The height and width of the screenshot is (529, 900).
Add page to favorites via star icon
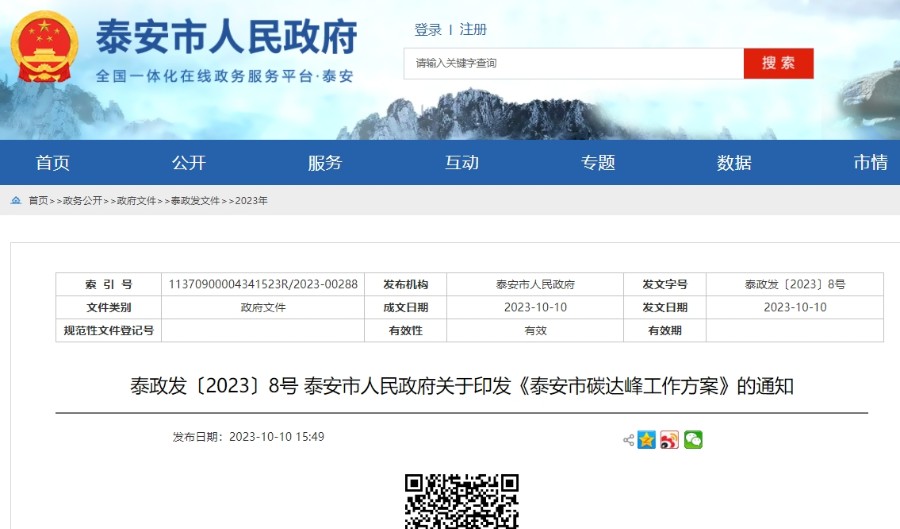point(646,440)
